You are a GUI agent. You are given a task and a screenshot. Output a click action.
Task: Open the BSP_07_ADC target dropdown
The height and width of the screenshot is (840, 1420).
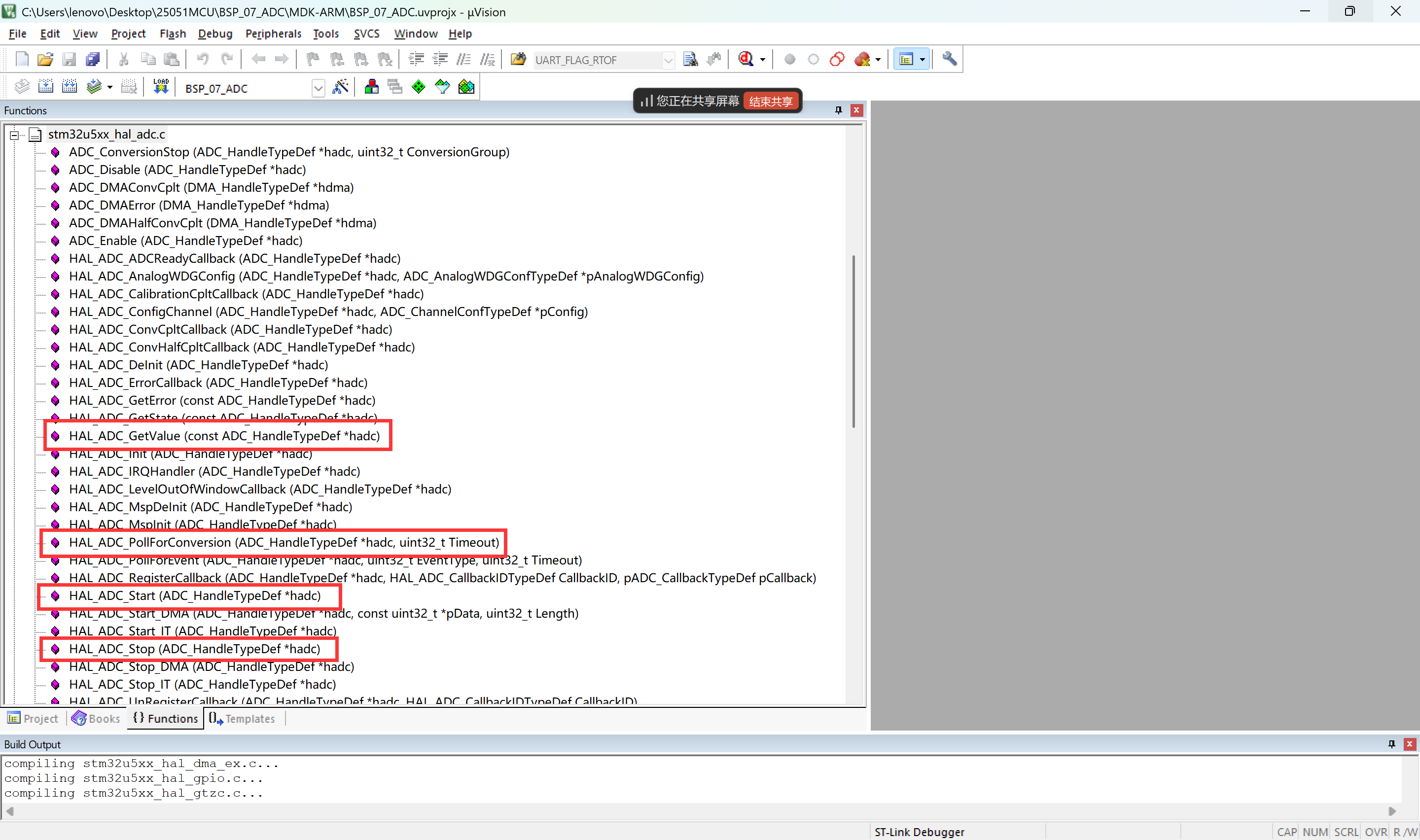(x=318, y=88)
